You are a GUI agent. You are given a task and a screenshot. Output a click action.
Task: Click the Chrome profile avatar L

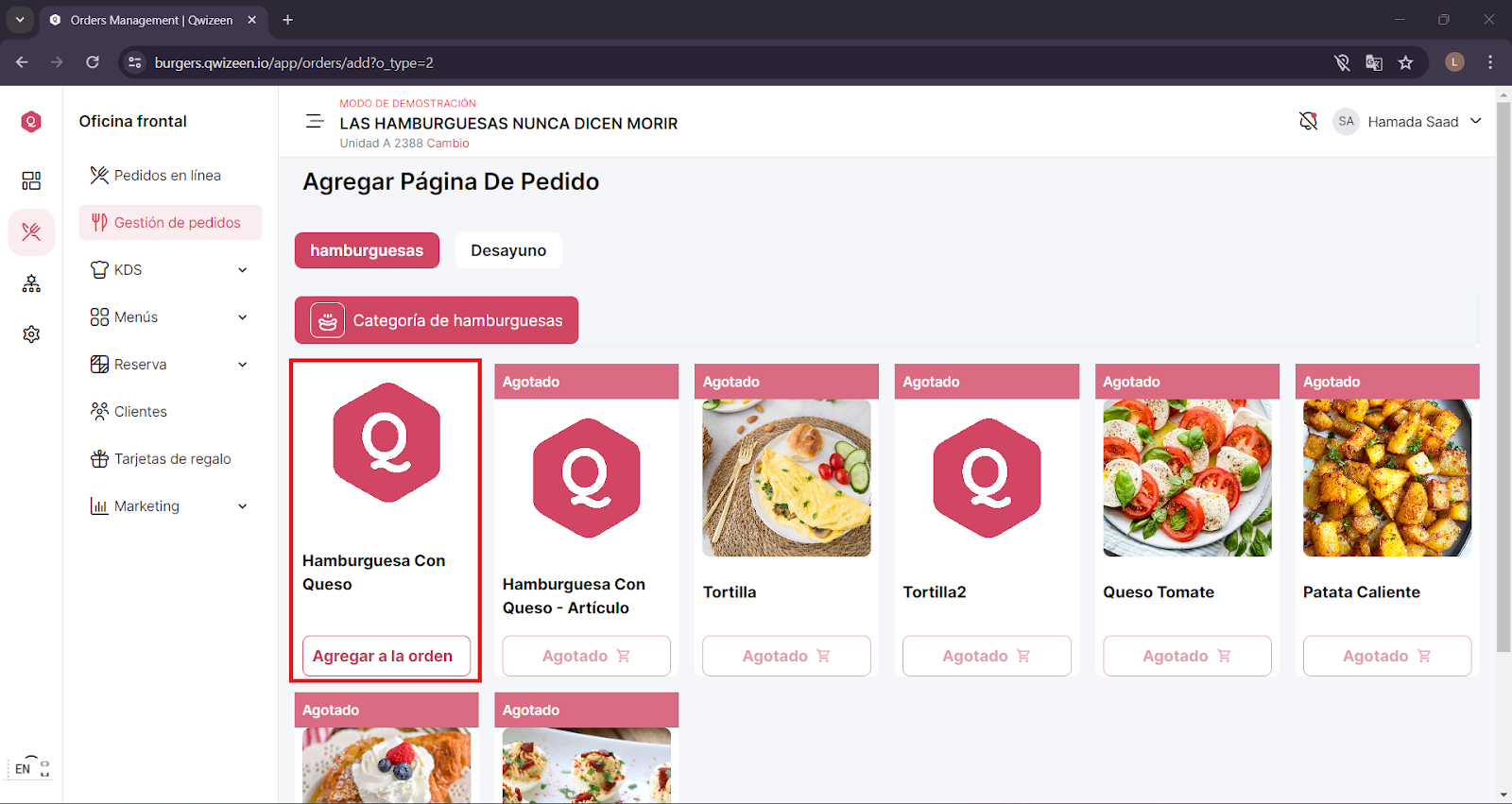1454,62
